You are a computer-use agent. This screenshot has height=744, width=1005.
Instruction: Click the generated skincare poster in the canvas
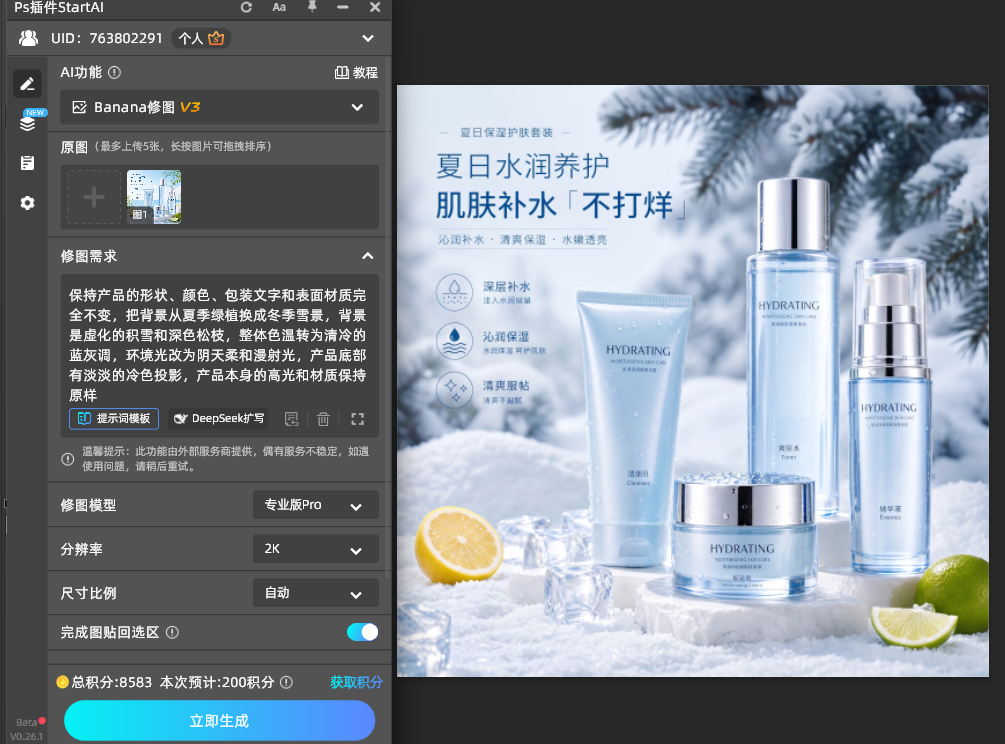pos(693,381)
